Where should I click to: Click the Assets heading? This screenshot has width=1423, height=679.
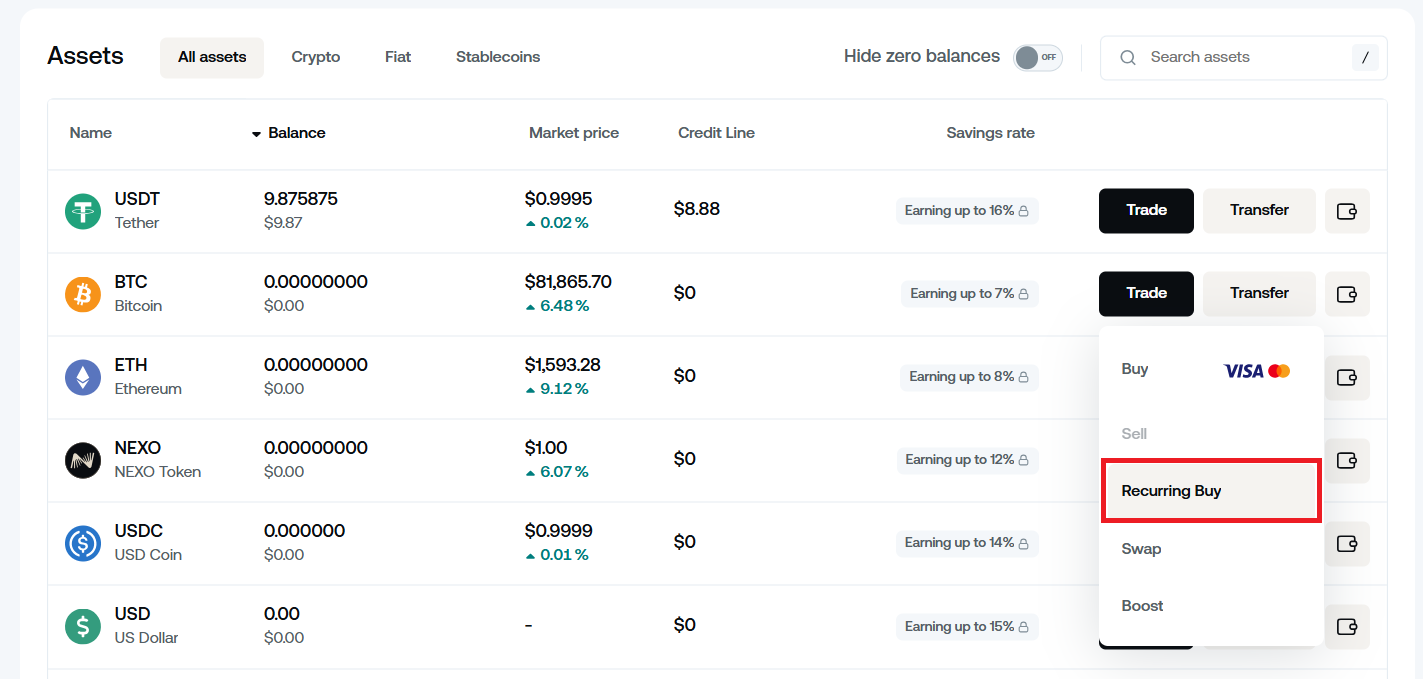pyautogui.click(x=86, y=56)
